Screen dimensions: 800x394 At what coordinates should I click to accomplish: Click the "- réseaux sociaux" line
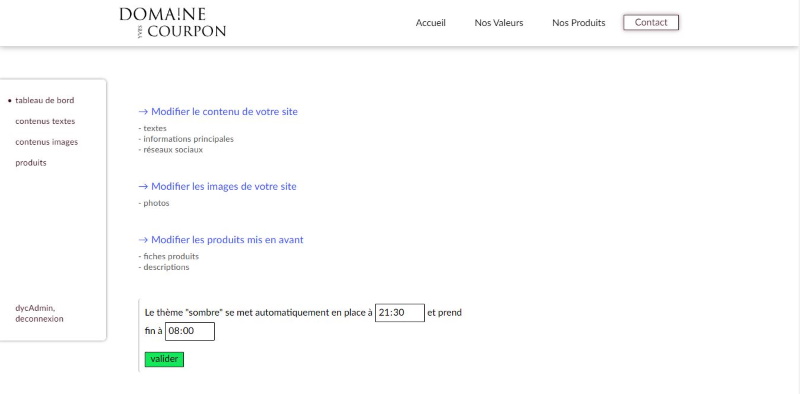coord(170,150)
